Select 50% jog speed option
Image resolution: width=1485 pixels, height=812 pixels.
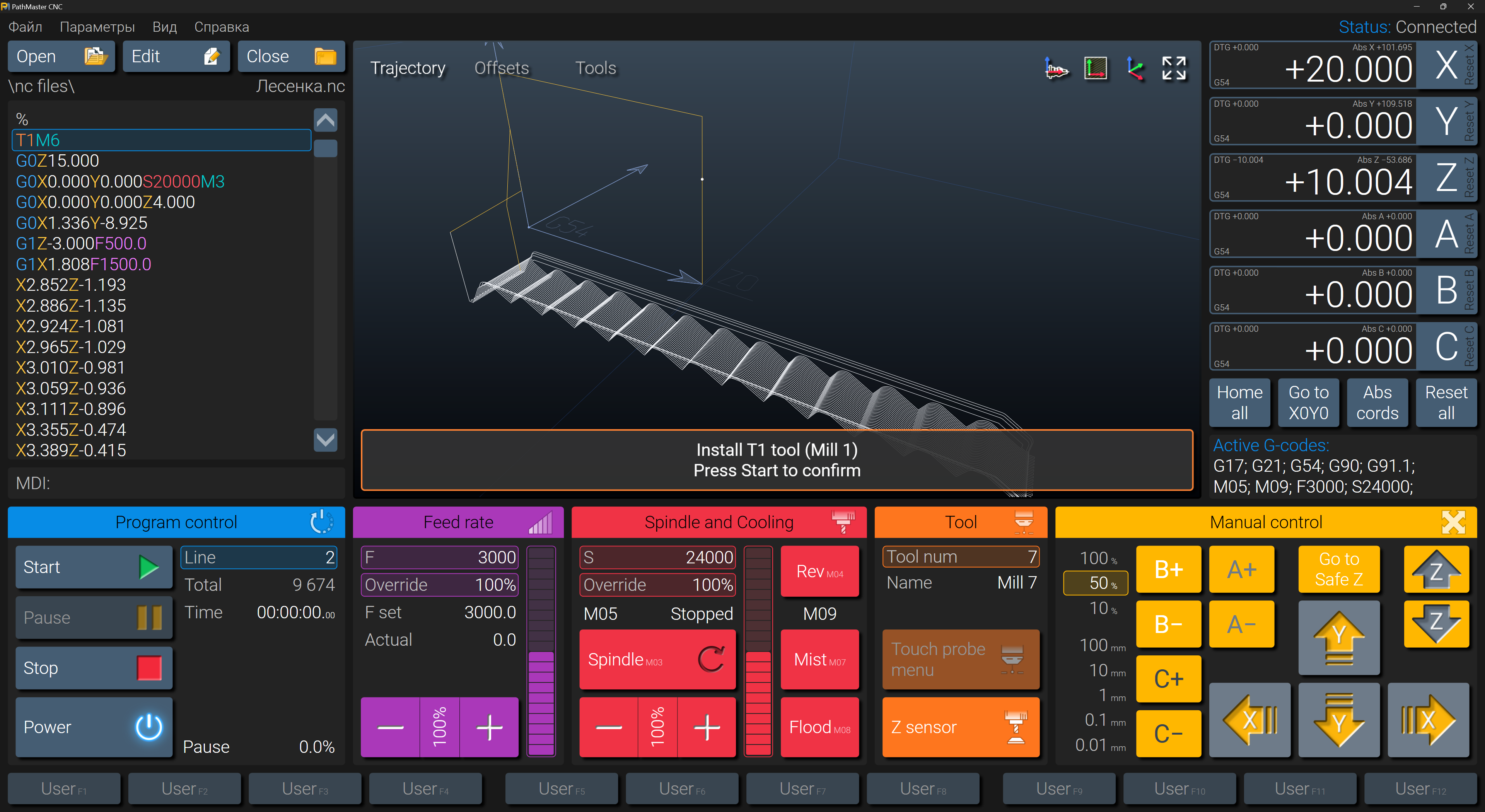(1095, 583)
